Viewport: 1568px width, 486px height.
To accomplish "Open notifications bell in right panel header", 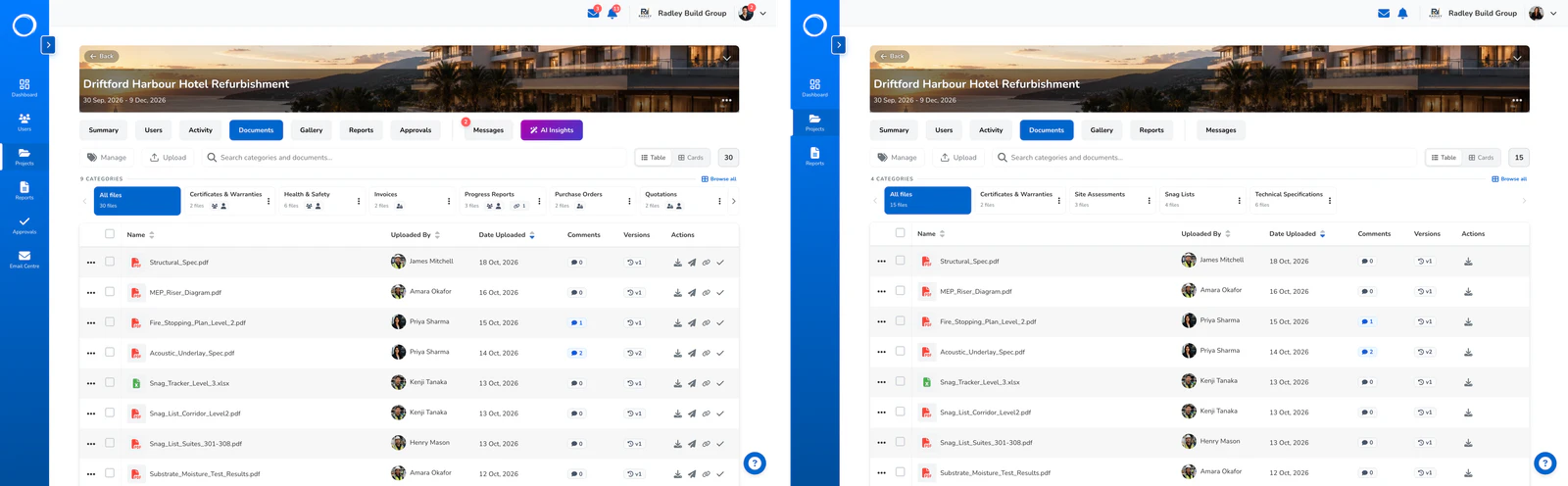I will (x=1402, y=14).
